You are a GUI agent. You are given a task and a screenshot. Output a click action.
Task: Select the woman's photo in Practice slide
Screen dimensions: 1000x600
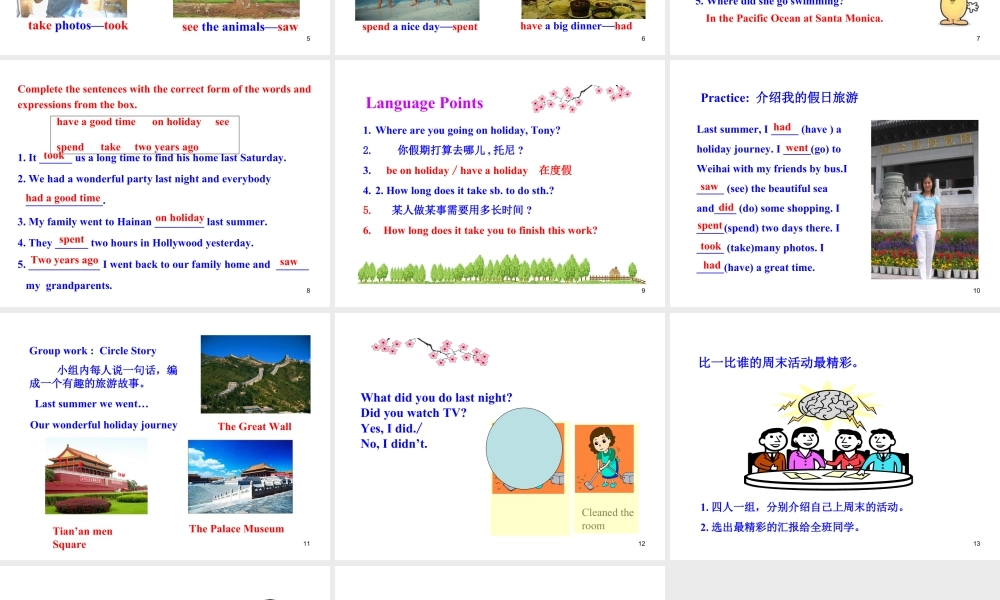tap(924, 199)
